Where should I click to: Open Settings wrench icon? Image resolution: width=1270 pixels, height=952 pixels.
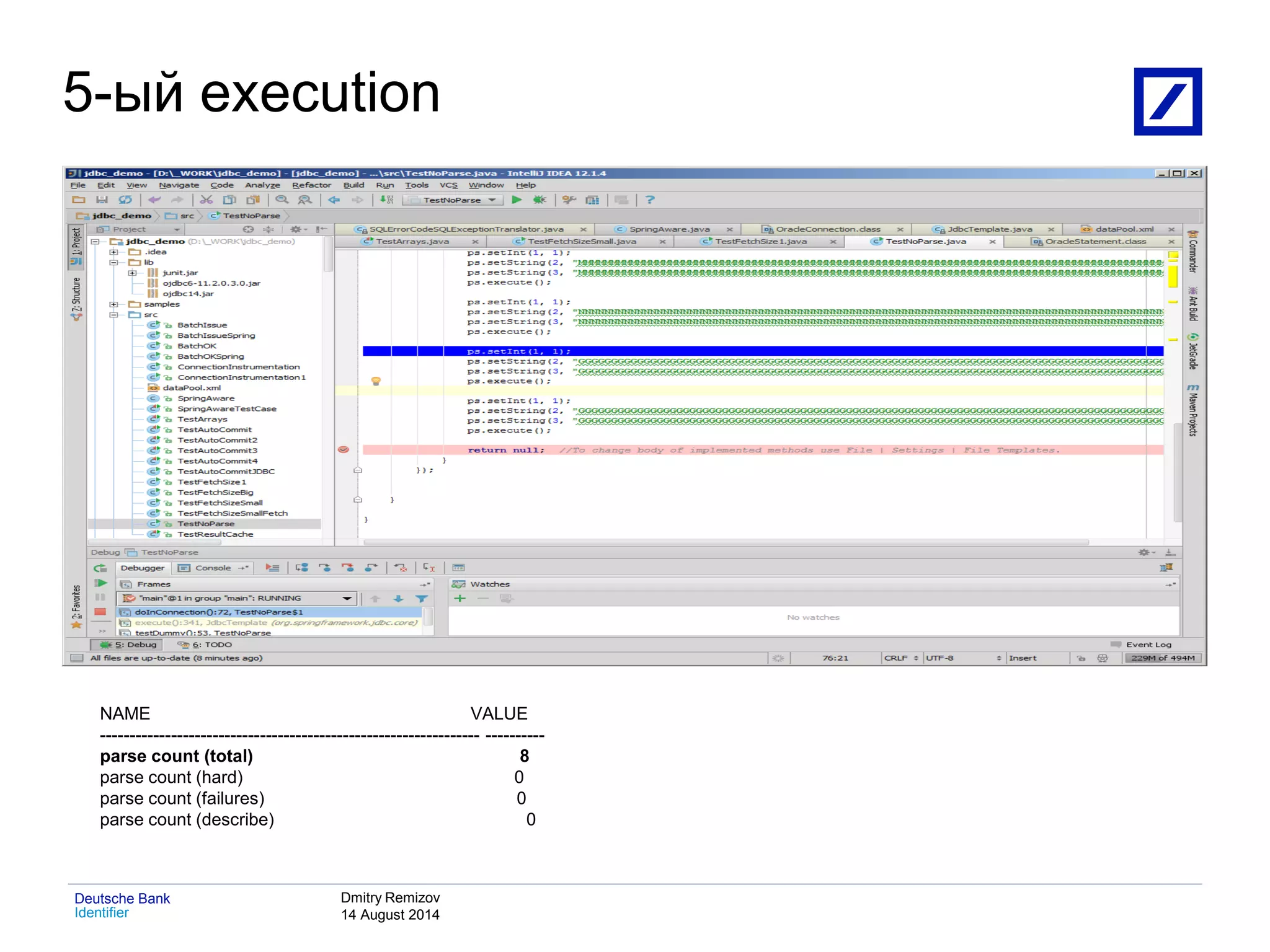[569, 200]
